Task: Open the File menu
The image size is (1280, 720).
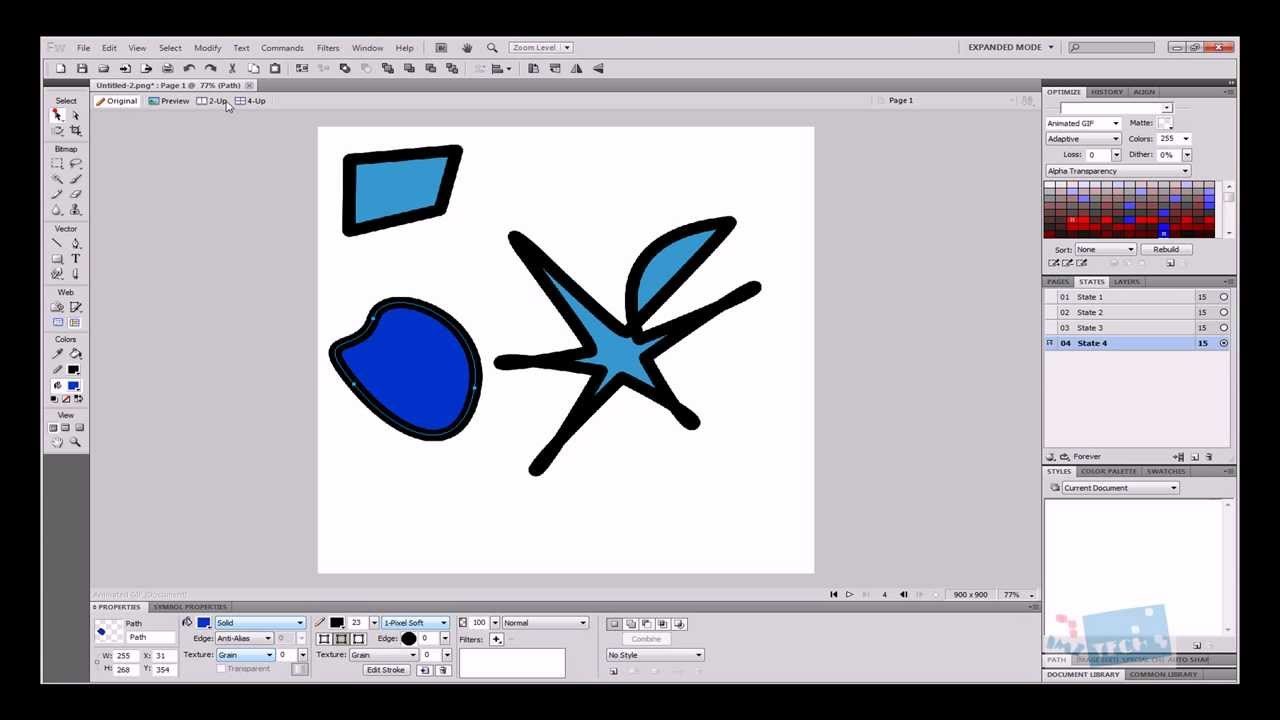Action: (x=84, y=48)
